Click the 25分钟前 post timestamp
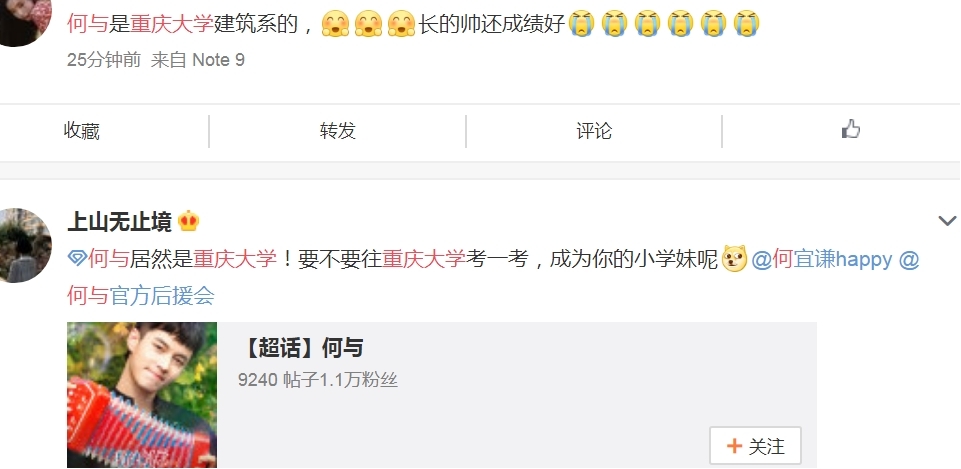The height and width of the screenshot is (469, 961). click(x=104, y=60)
